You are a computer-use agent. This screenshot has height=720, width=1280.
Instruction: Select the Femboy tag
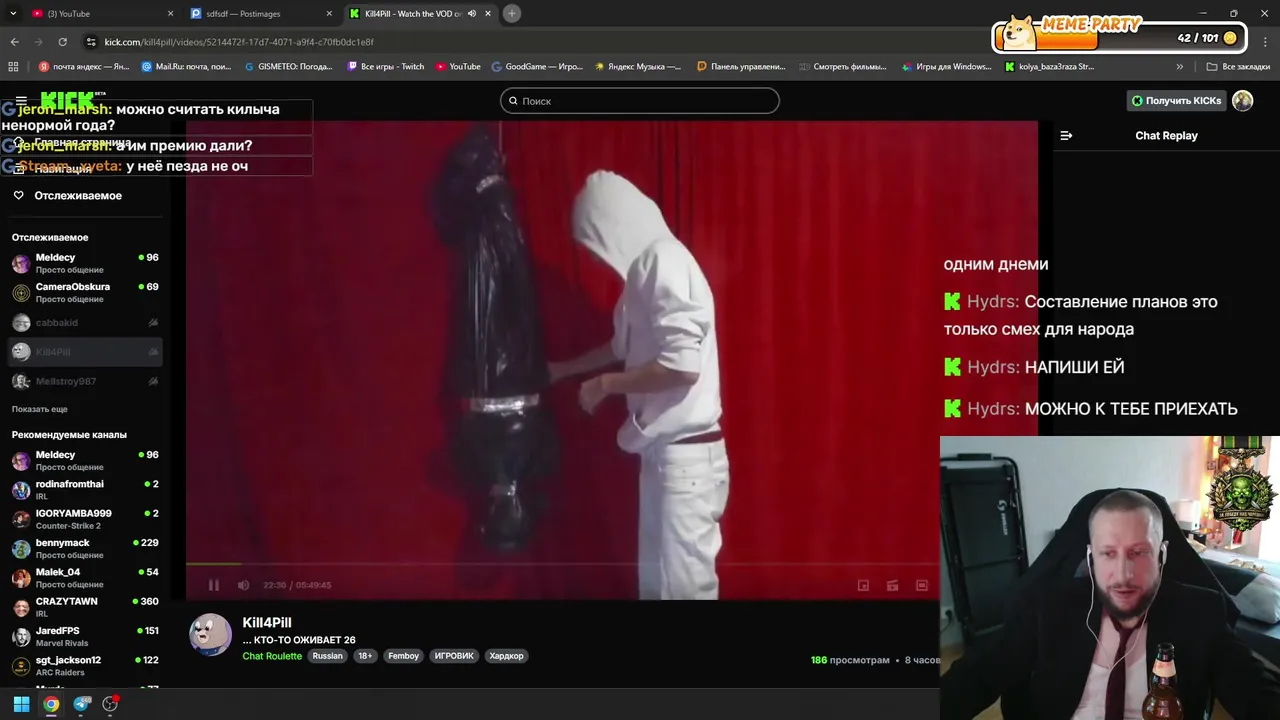pos(403,656)
